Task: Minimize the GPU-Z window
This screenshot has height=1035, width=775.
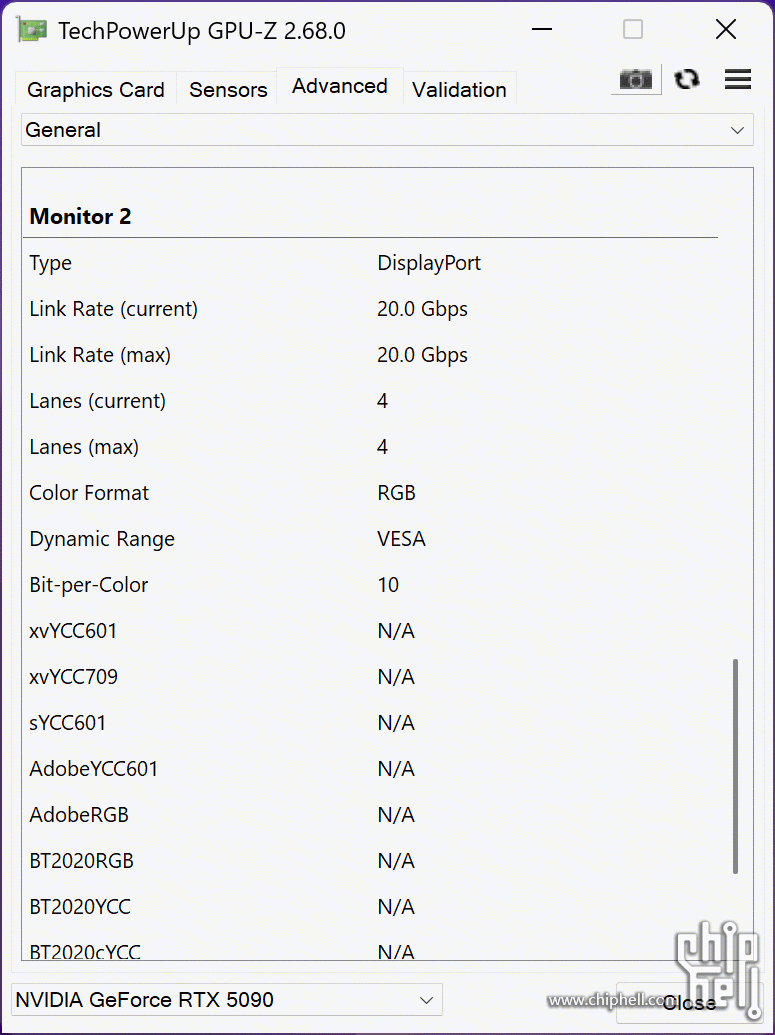Action: (x=542, y=30)
